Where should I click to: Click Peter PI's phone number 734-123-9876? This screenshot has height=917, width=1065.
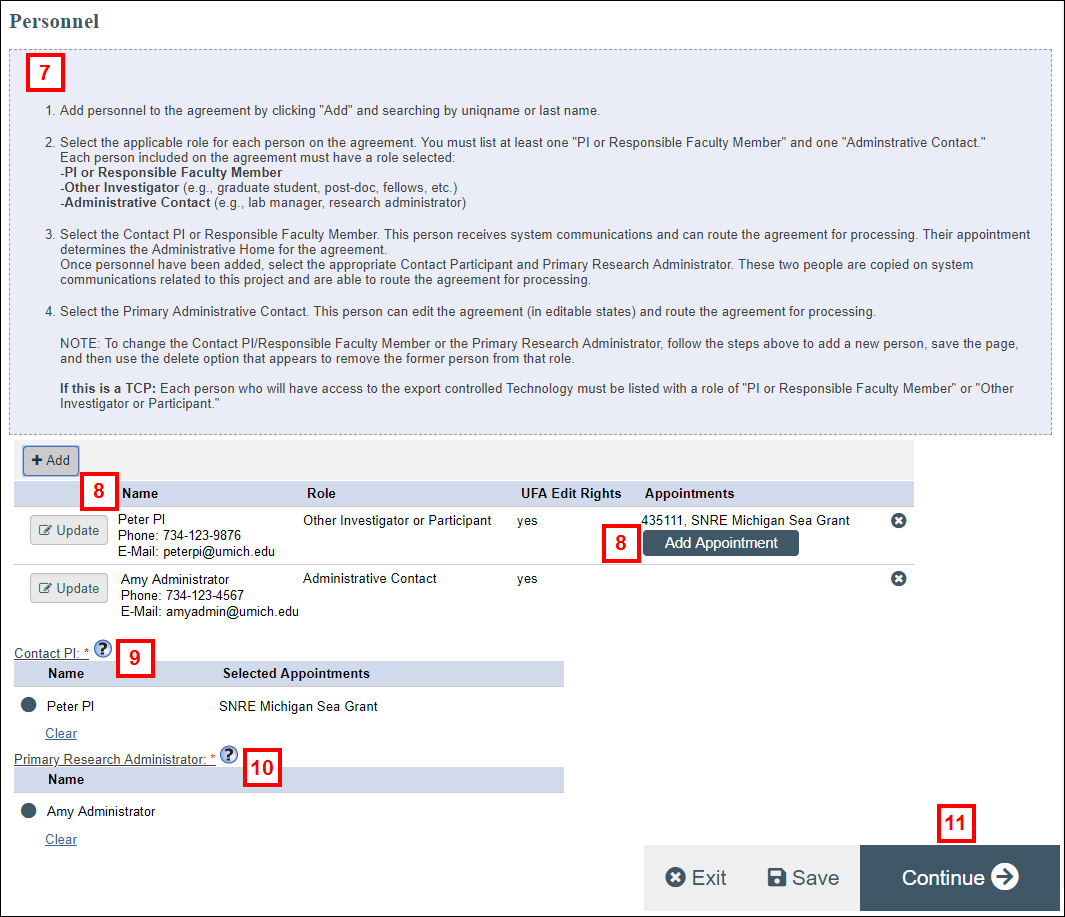coord(202,535)
